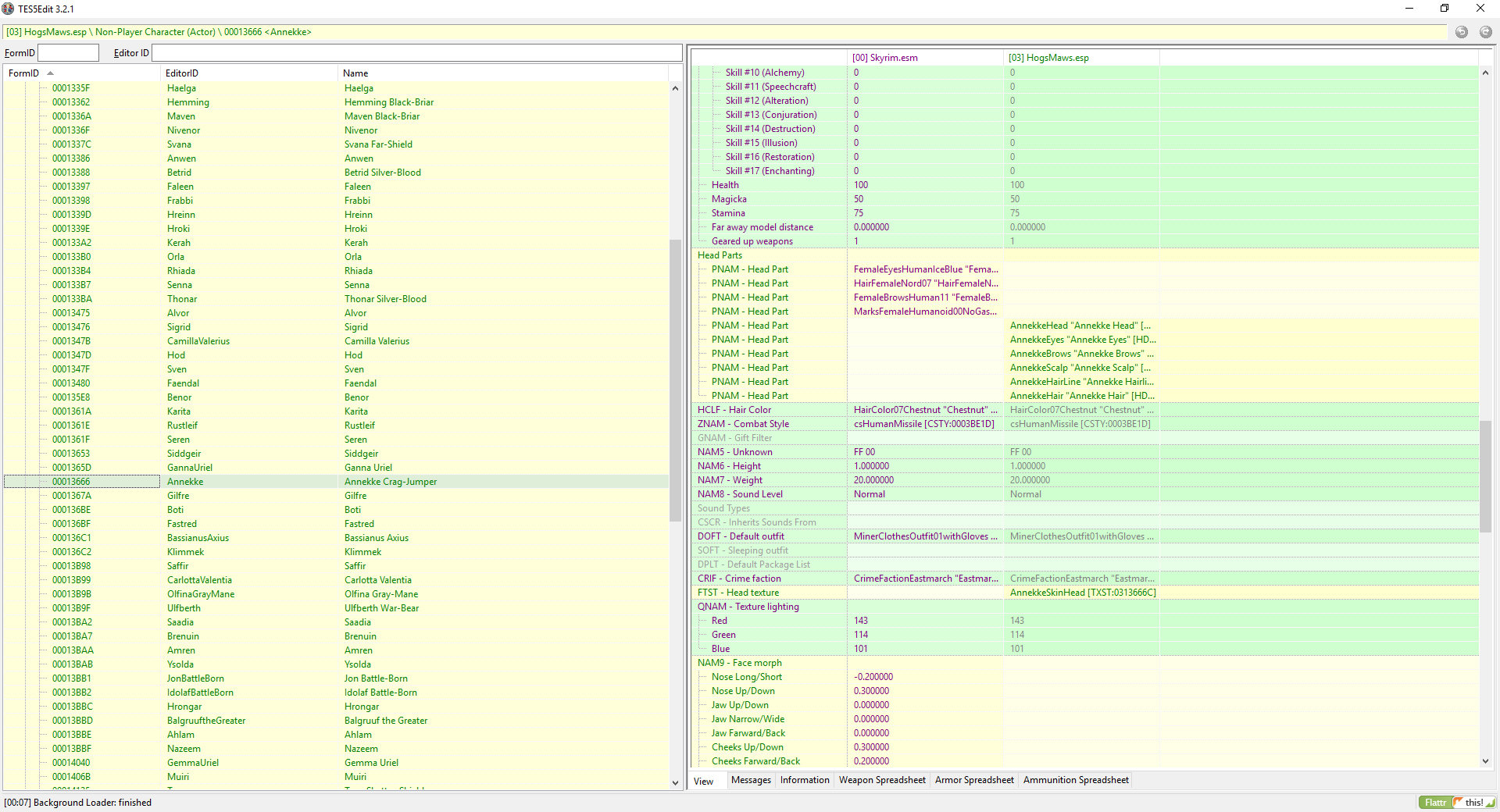1500x812 pixels.
Task: Click the back navigation arrow button
Action: [x=1461, y=32]
